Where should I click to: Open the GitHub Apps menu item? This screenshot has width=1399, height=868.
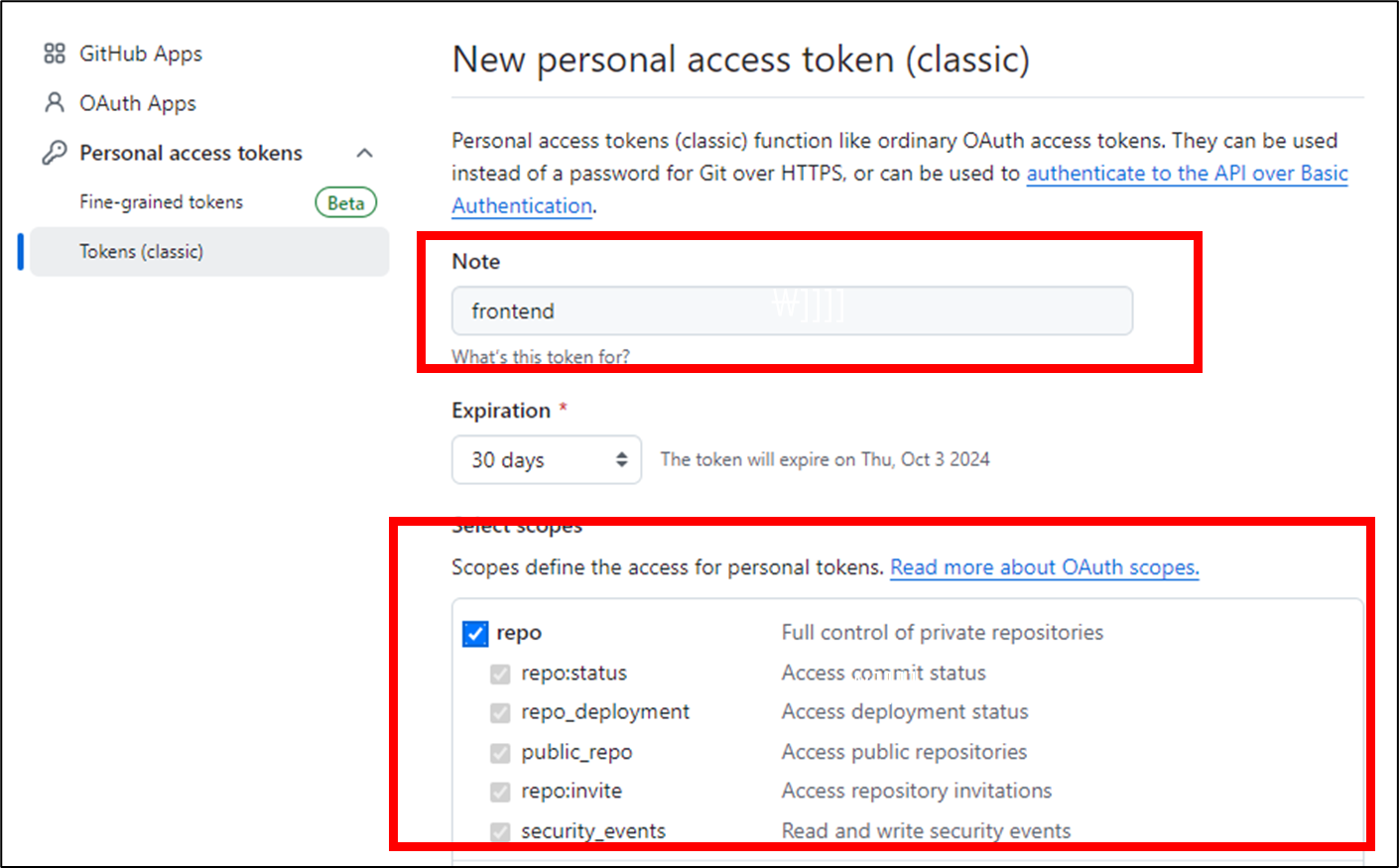click(141, 54)
